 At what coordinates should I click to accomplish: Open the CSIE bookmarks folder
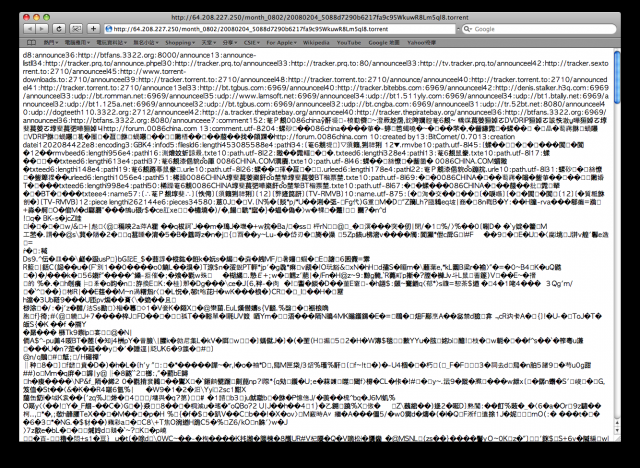tap(251, 42)
